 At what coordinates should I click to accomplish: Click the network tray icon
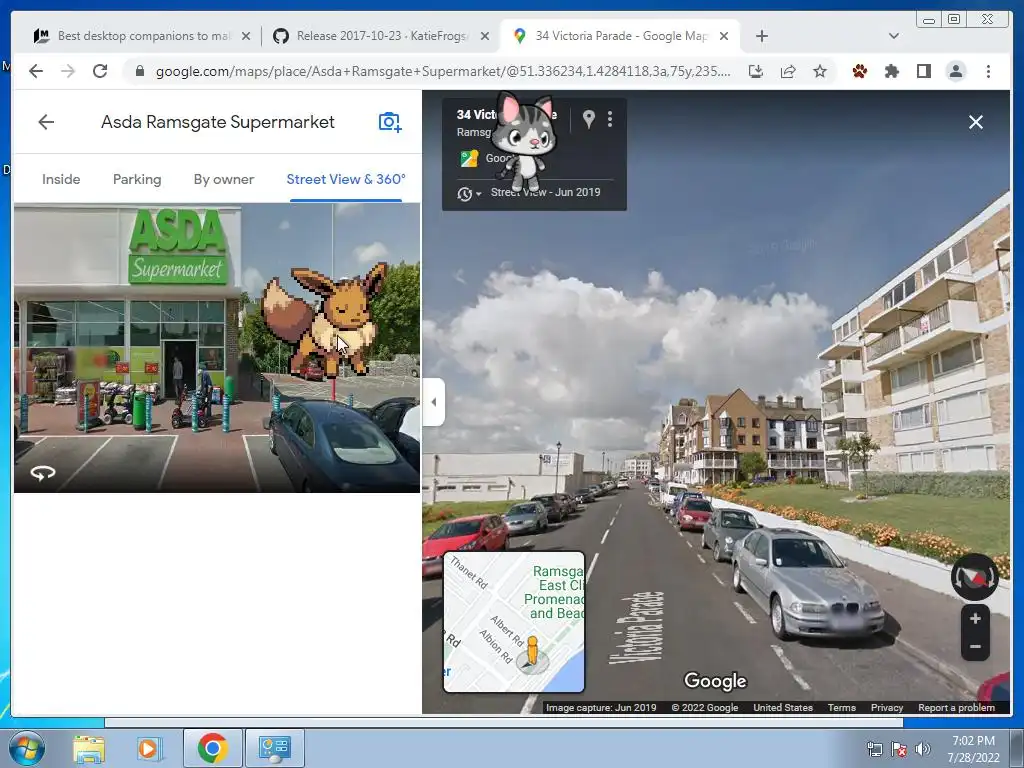(x=874, y=749)
